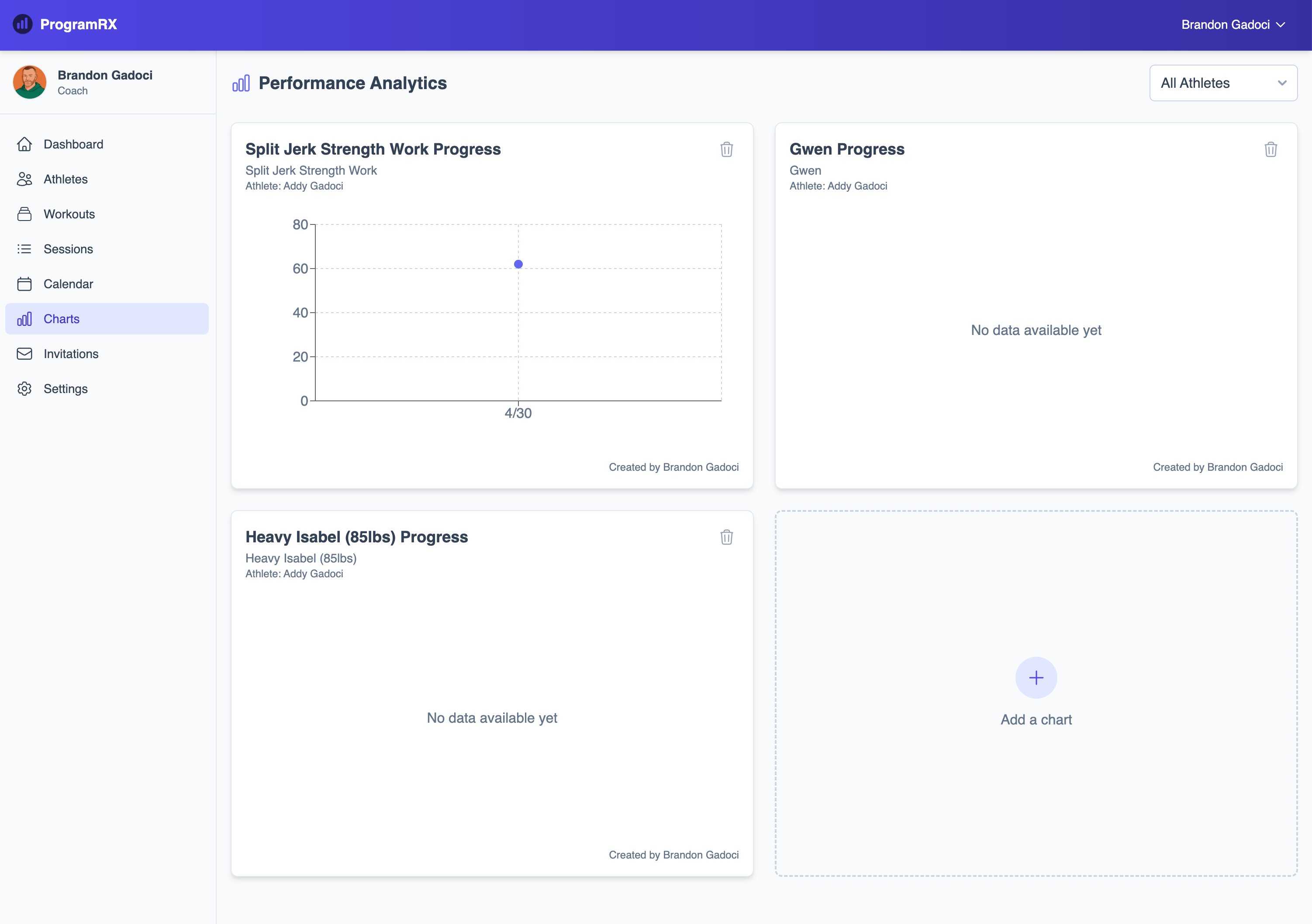Open Settings in the sidebar
This screenshot has height=924, width=1312.
click(x=107, y=389)
